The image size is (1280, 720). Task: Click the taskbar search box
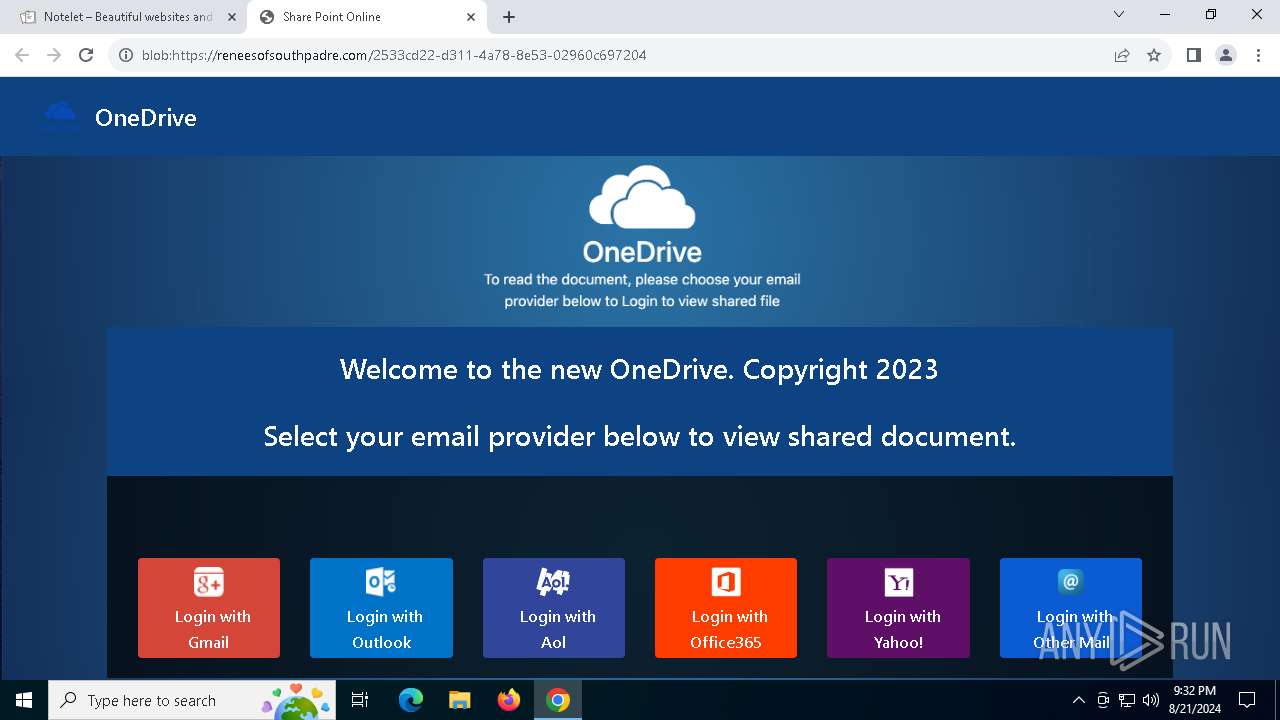click(193, 700)
